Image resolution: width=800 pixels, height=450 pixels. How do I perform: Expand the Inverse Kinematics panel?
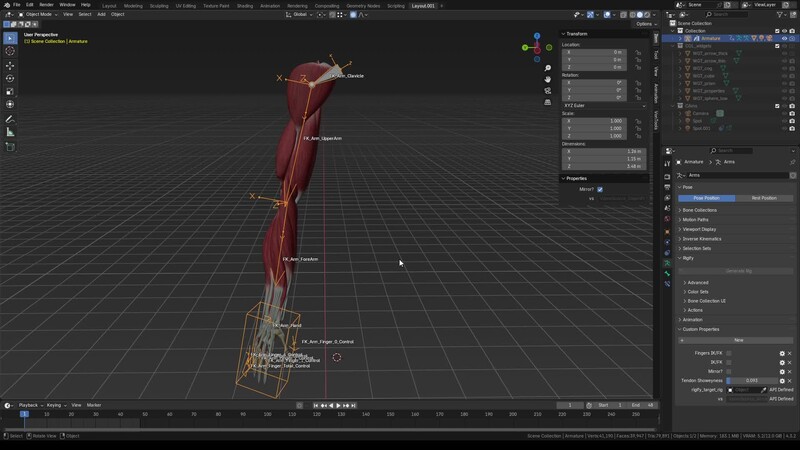pos(702,239)
